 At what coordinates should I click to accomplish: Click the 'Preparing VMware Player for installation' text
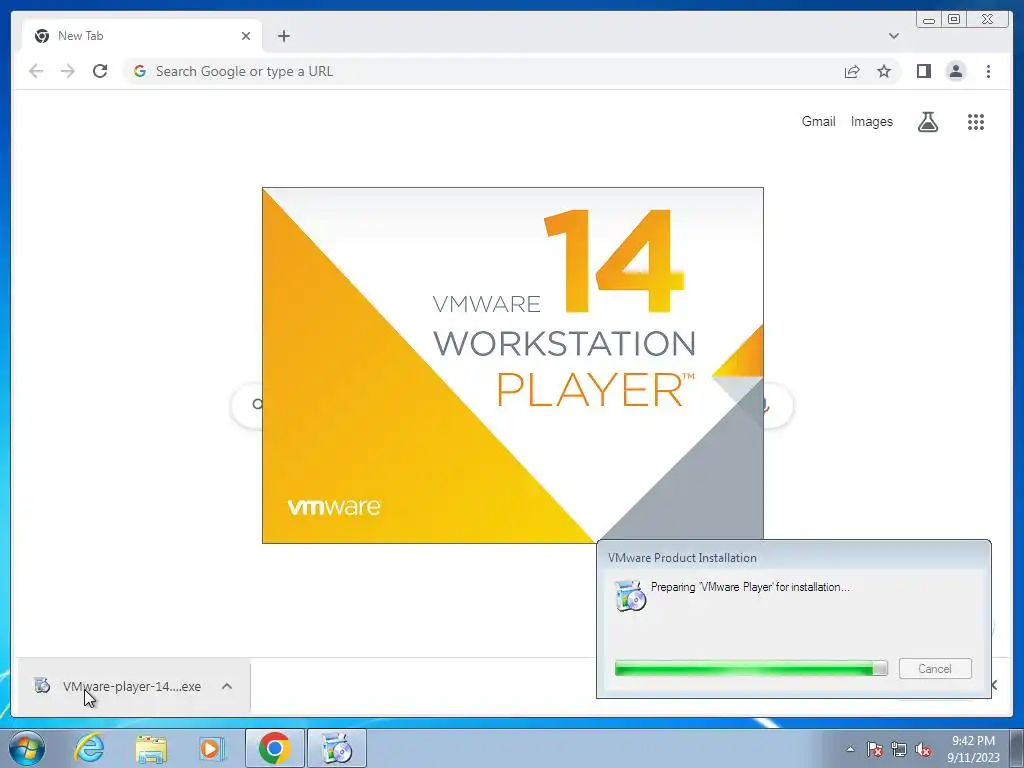(x=750, y=586)
